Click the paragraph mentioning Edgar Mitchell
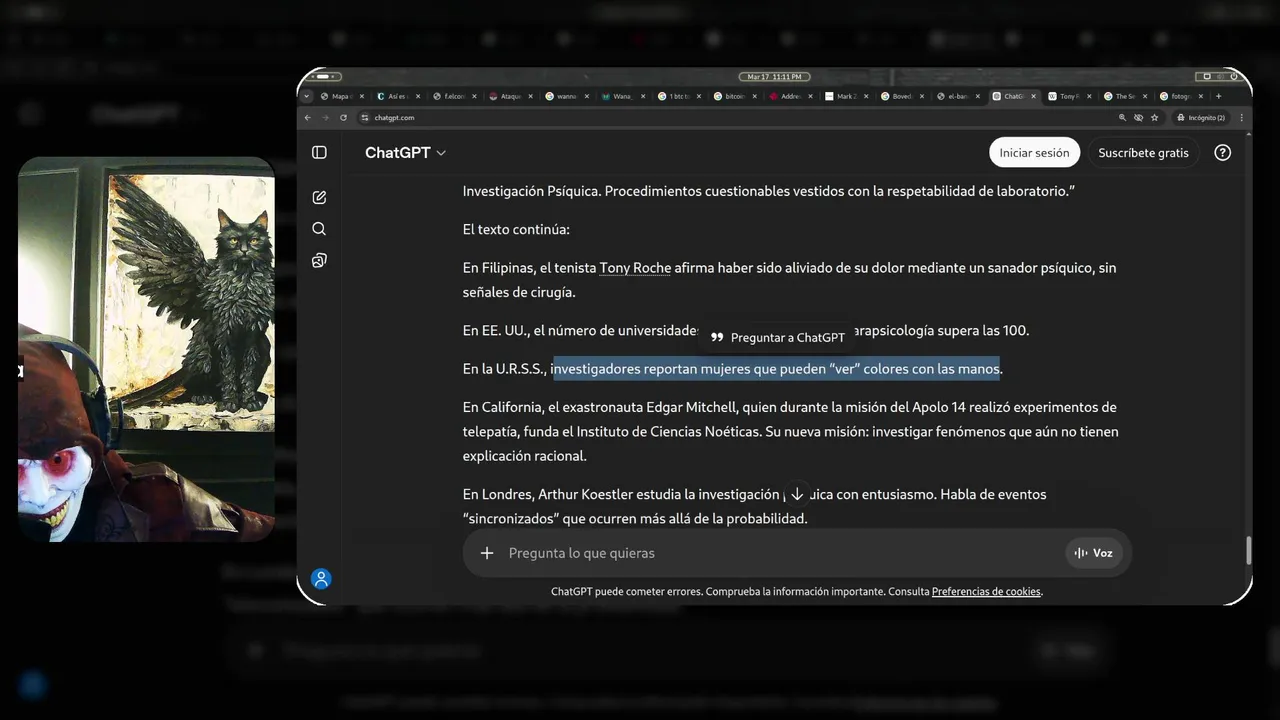Image resolution: width=1280 pixels, height=720 pixels. [790, 431]
